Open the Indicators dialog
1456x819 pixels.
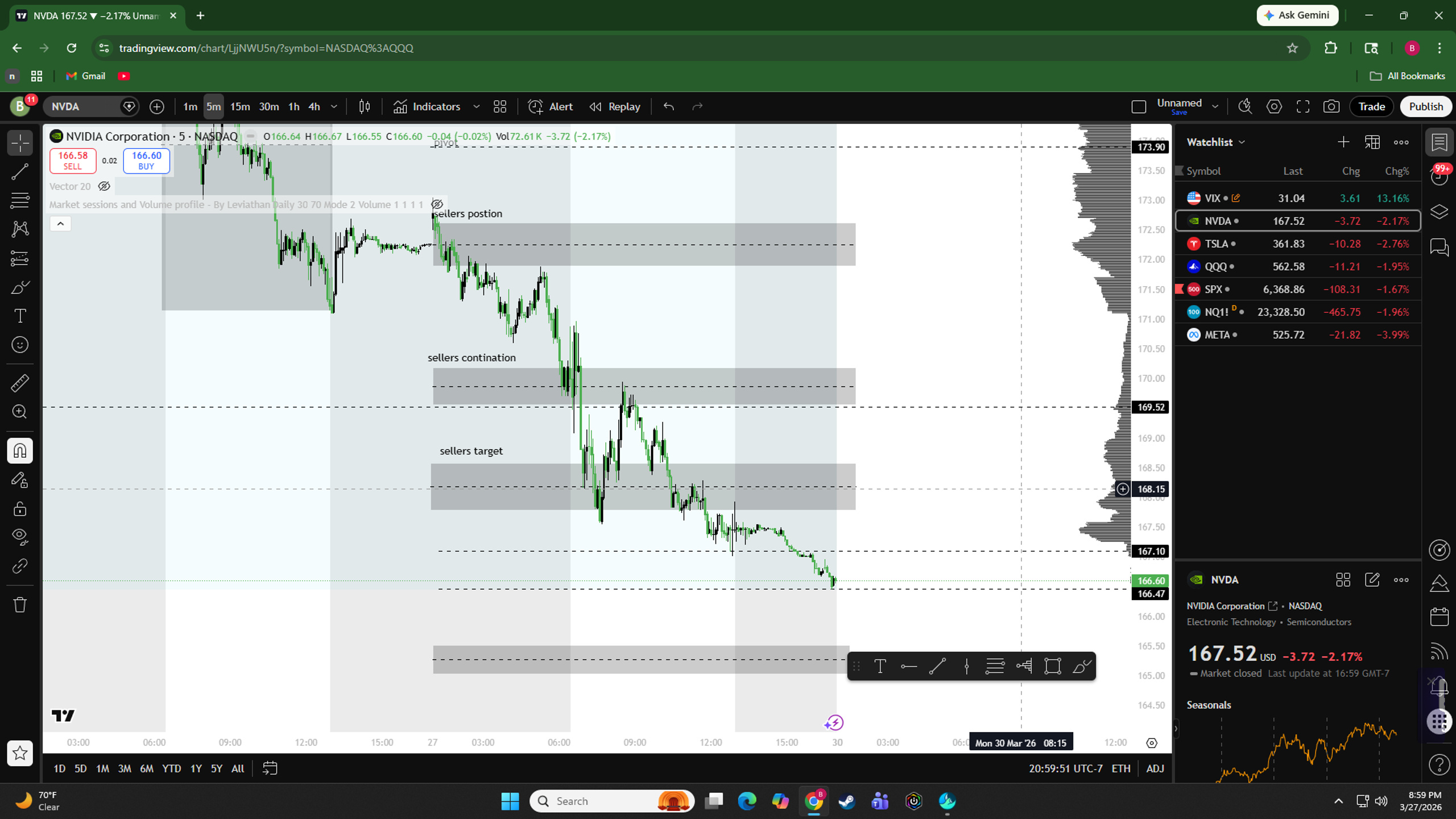(x=427, y=106)
